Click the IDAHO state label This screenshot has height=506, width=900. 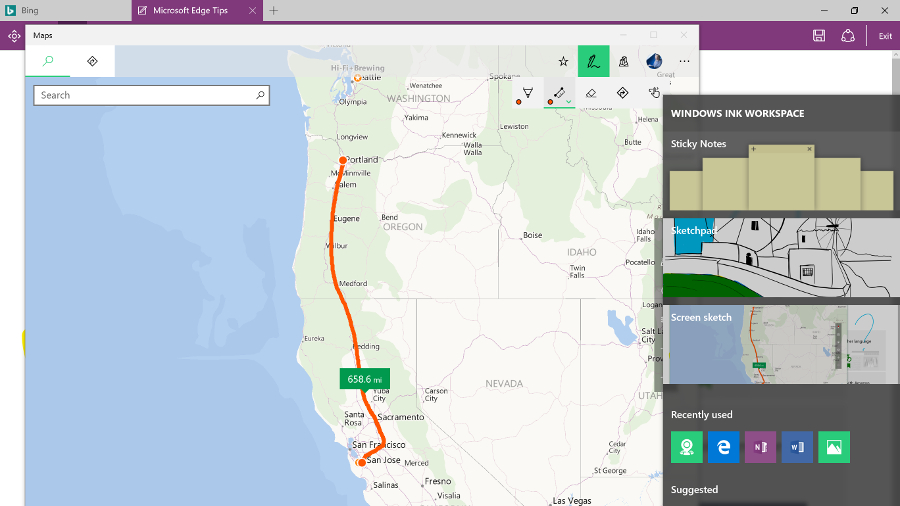[581, 252]
